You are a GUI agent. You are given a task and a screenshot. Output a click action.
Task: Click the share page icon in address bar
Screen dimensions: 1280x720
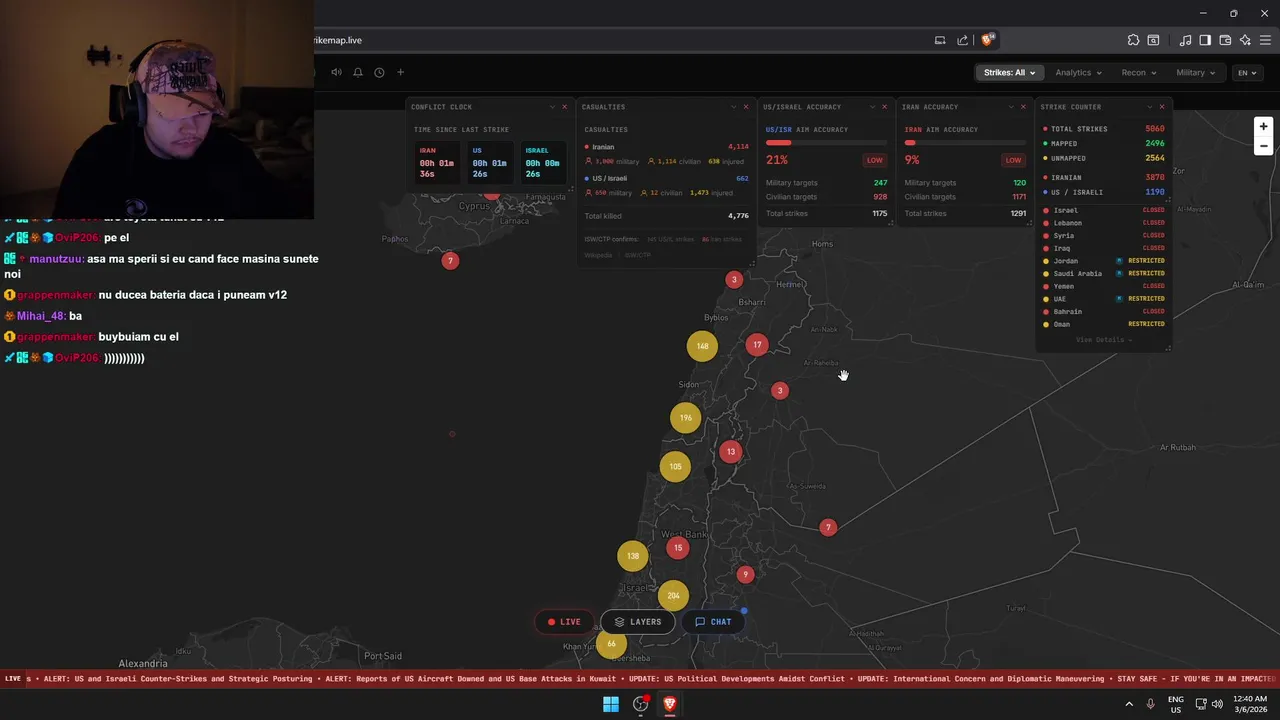point(962,40)
